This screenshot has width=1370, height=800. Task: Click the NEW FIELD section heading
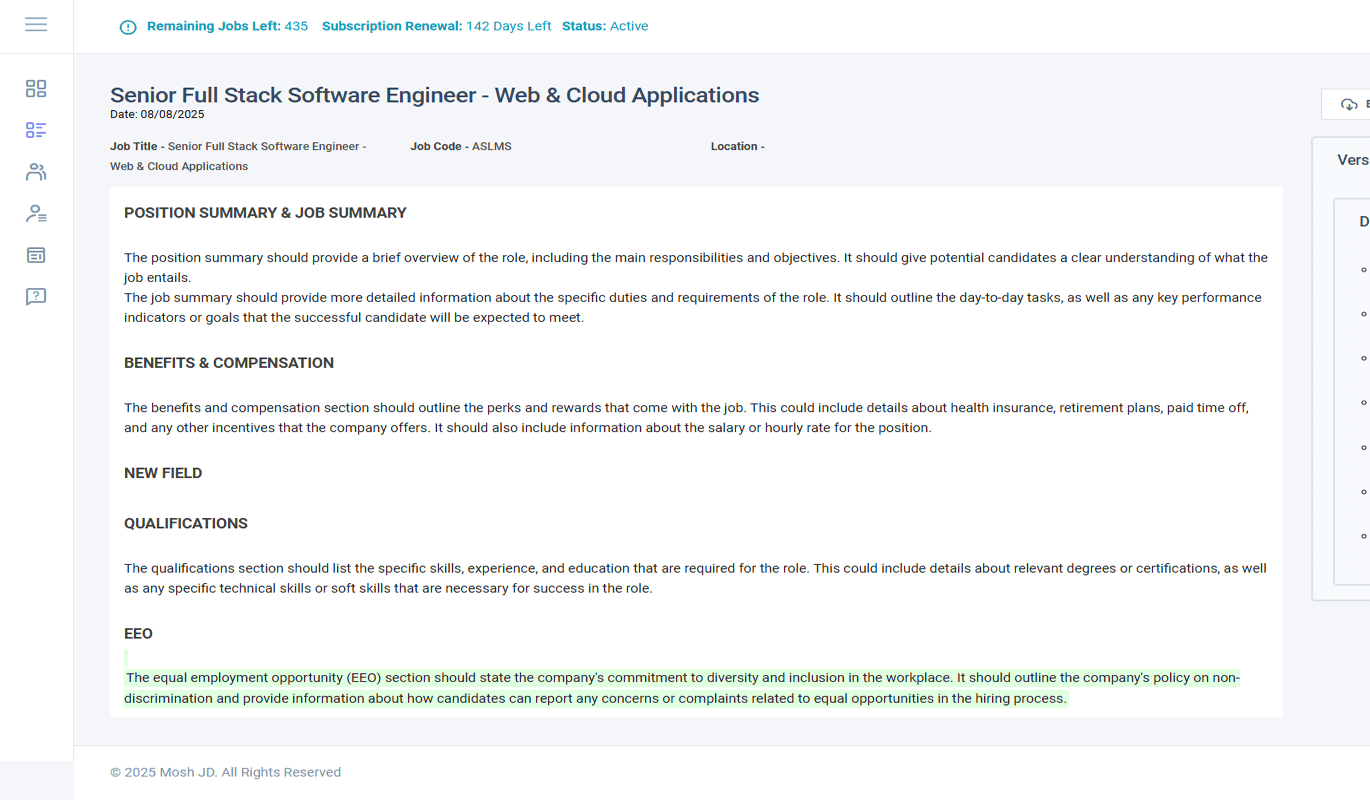click(163, 472)
